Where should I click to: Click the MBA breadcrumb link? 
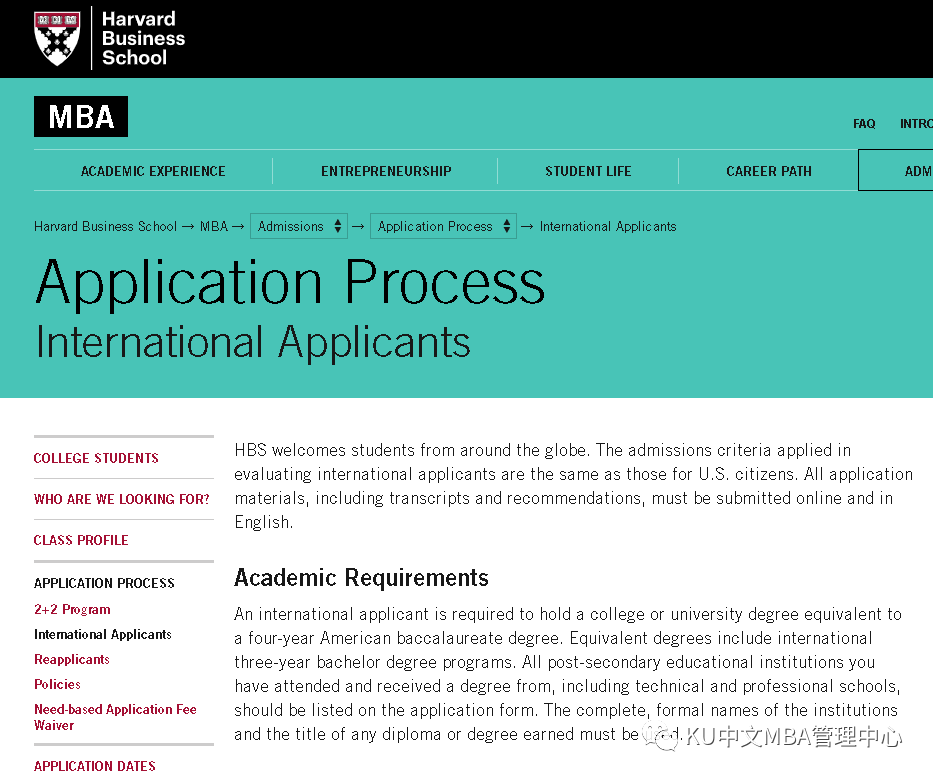point(214,226)
